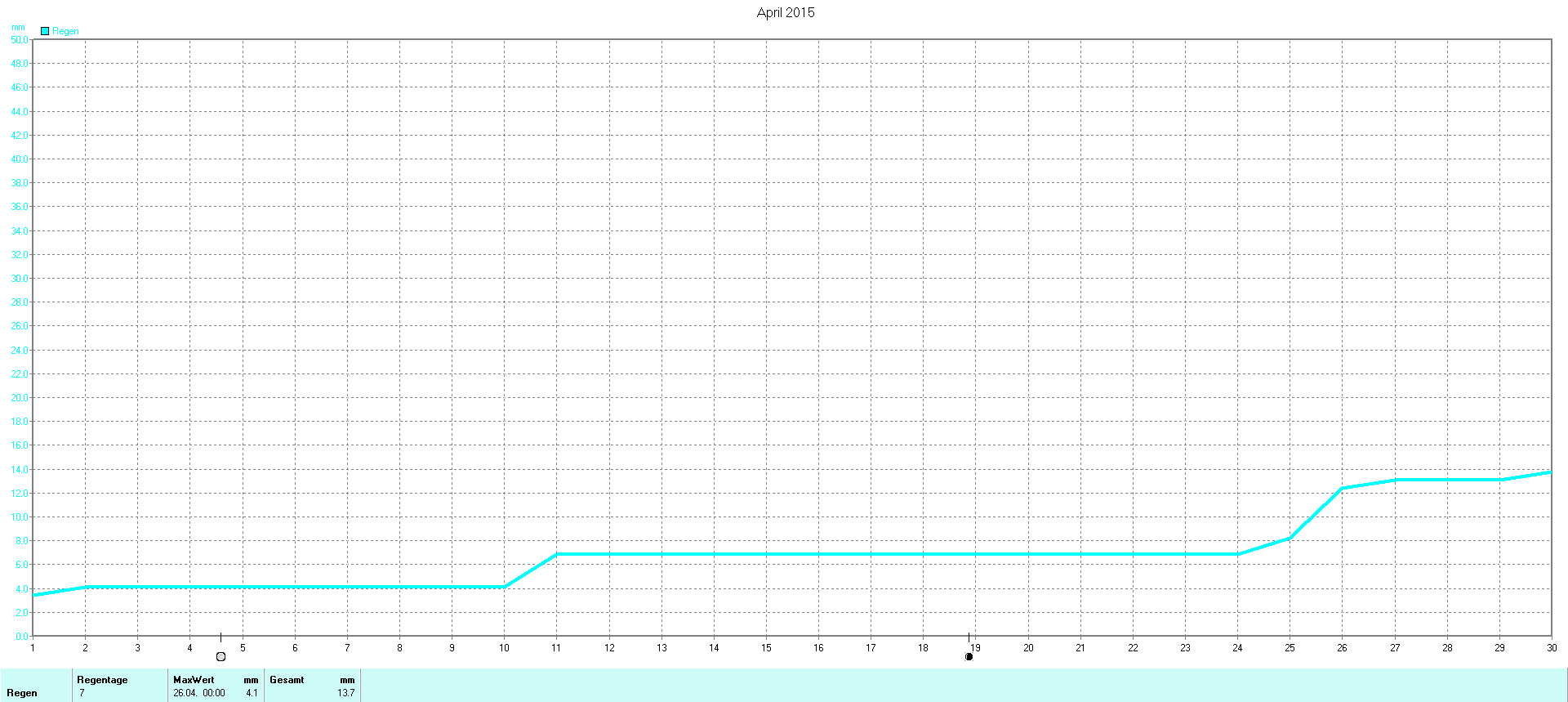Image resolution: width=1568 pixels, height=702 pixels.
Task: Click the cyan Regen legend square
Action: [45, 31]
